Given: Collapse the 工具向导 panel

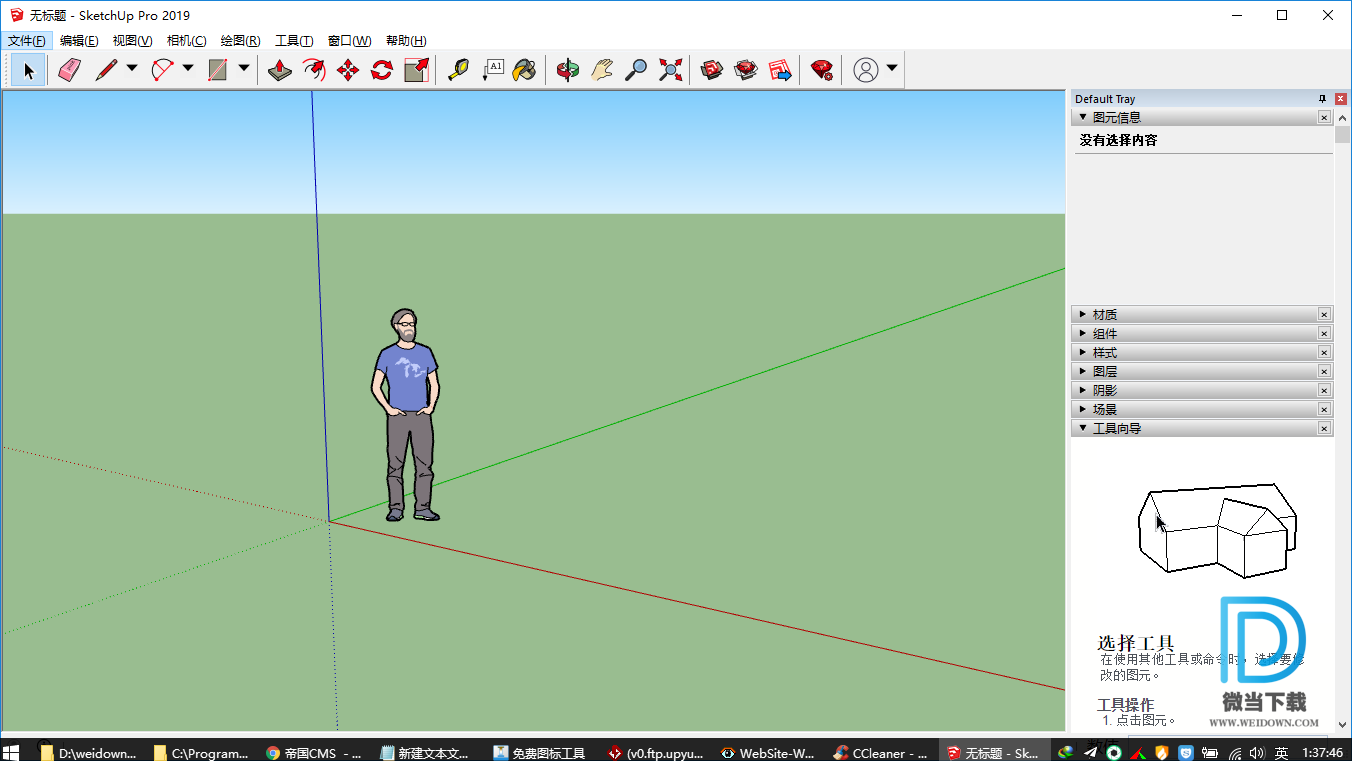Looking at the screenshot, I should 1083,429.
